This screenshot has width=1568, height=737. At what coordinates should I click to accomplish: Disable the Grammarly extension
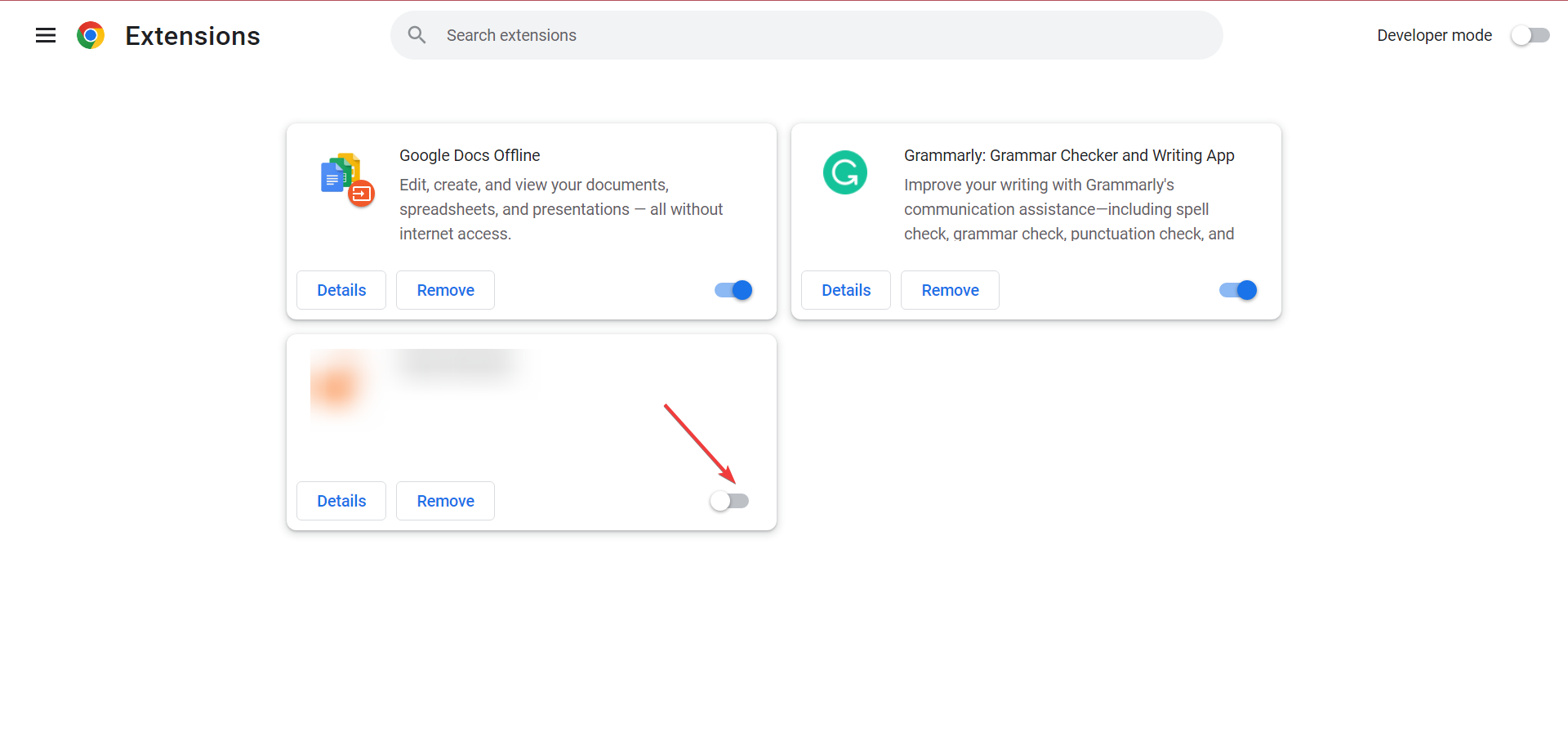pyautogui.click(x=1236, y=290)
